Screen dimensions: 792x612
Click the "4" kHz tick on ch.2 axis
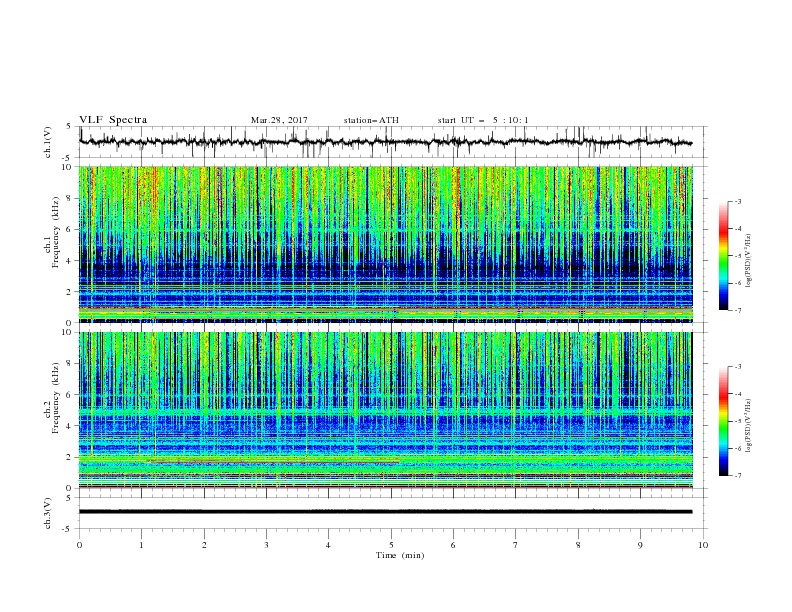pyautogui.click(x=69, y=426)
